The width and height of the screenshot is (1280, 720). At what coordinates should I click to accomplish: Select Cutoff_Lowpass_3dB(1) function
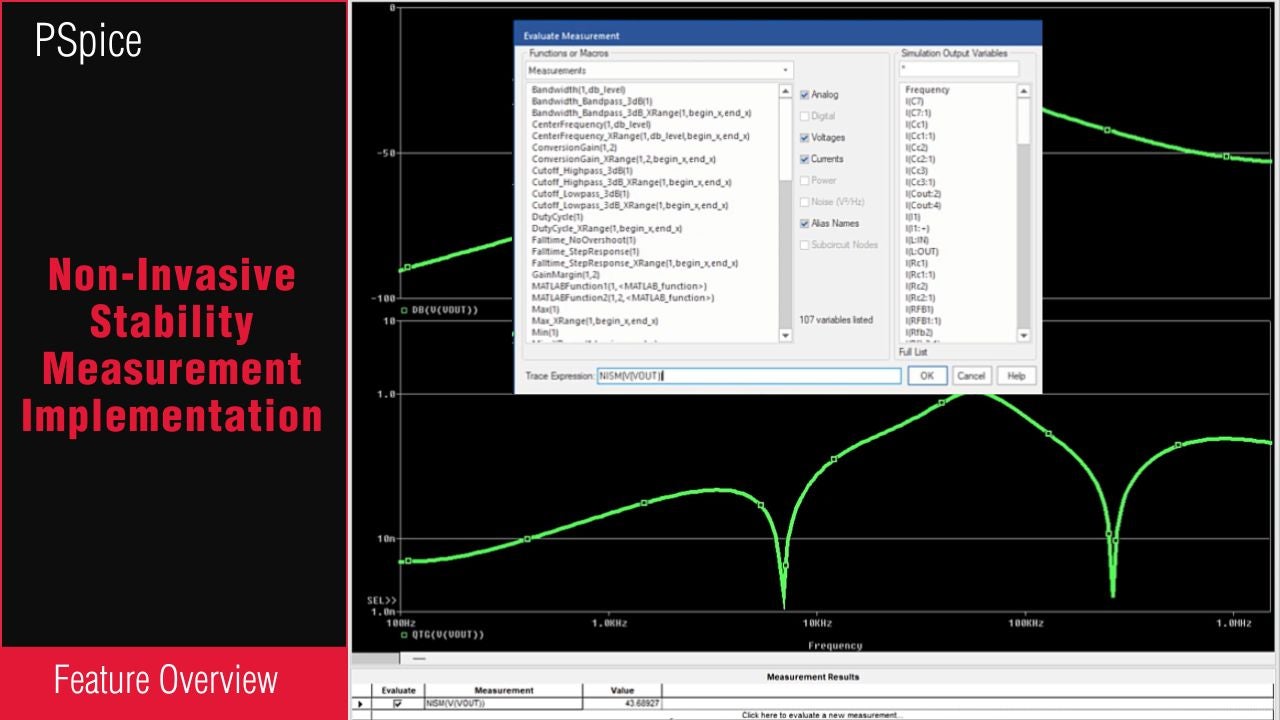(x=581, y=194)
